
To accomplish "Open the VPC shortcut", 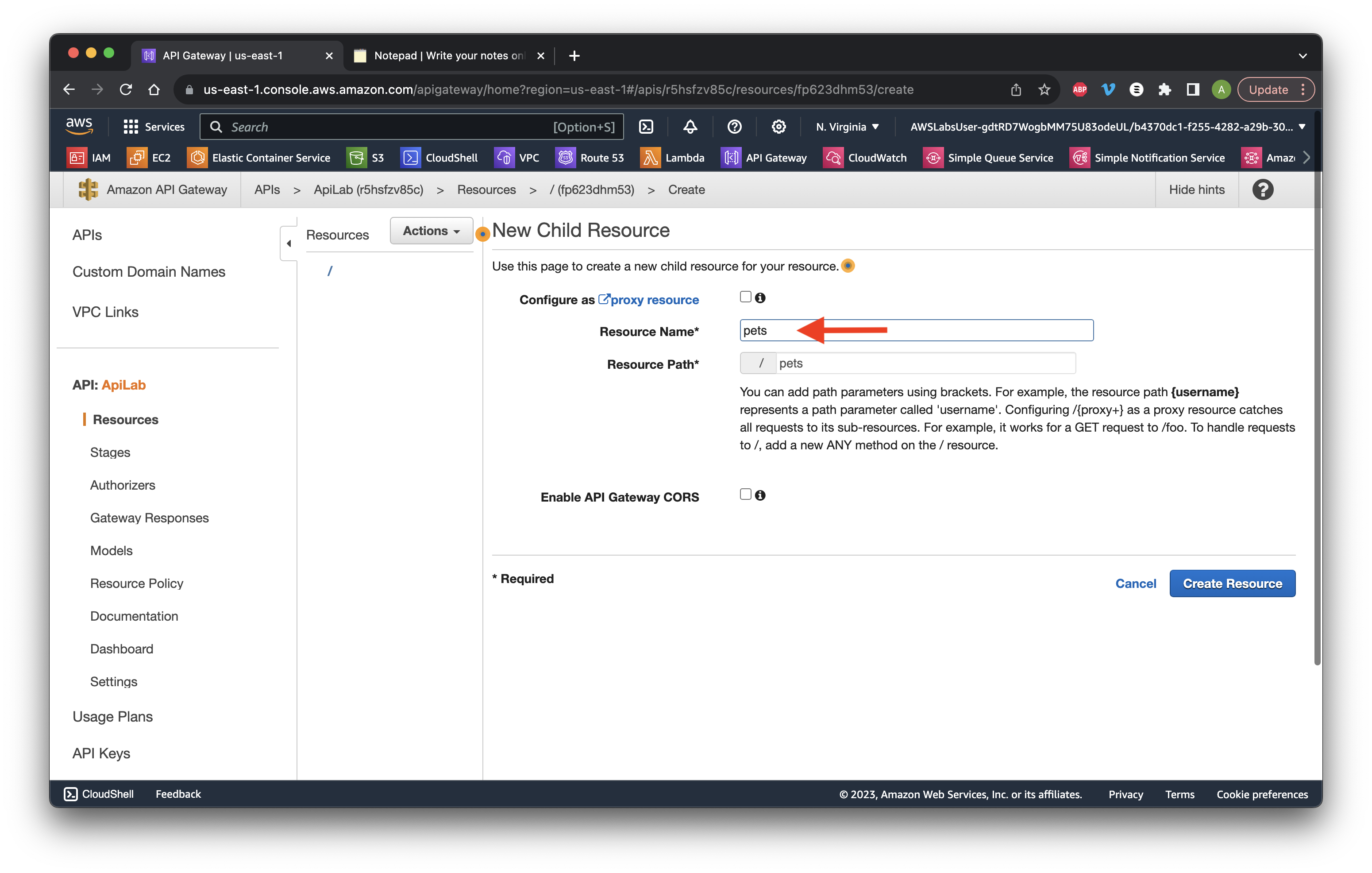I will click(517, 158).
